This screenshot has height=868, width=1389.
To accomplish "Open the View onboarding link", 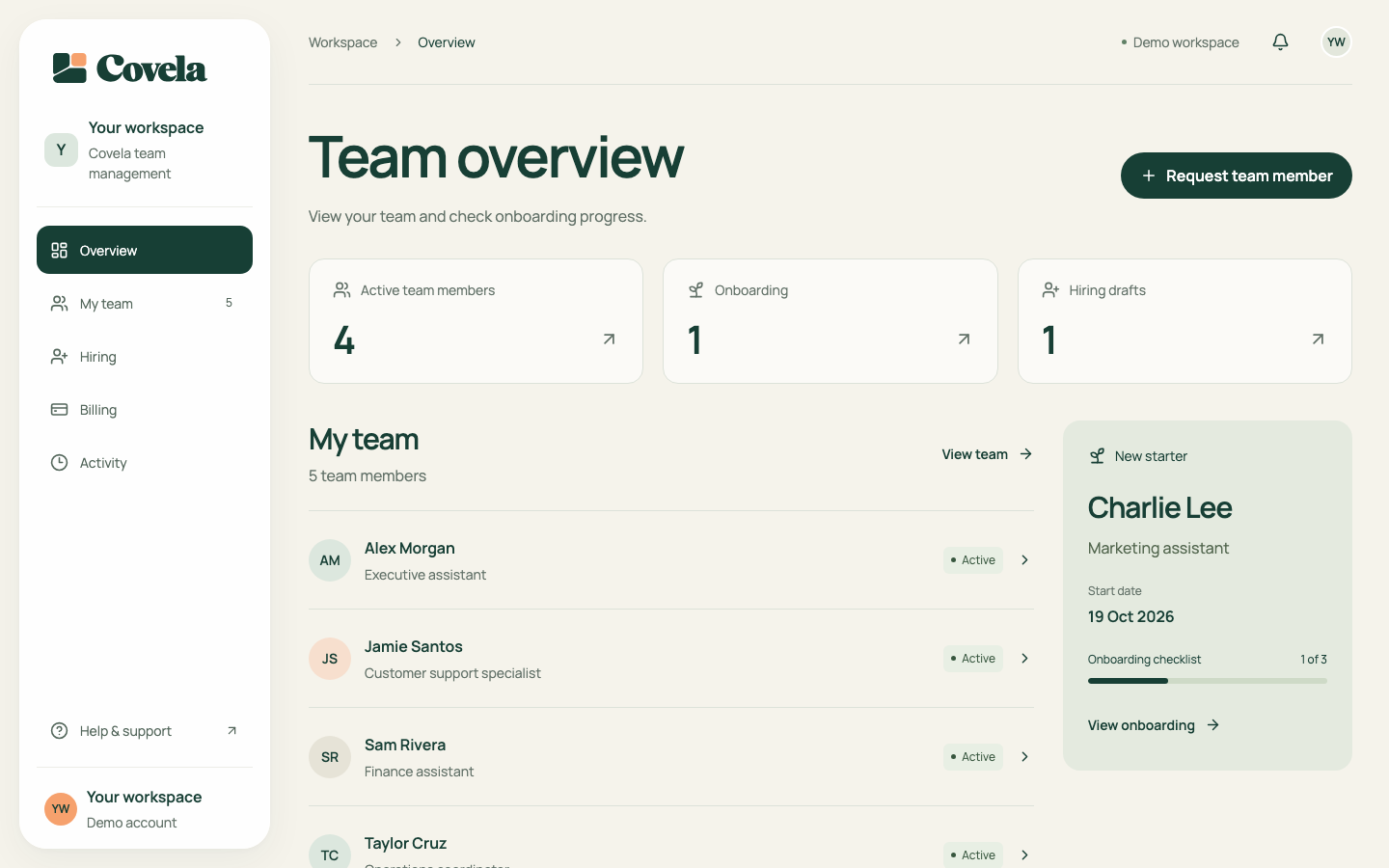I will coord(1155,725).
